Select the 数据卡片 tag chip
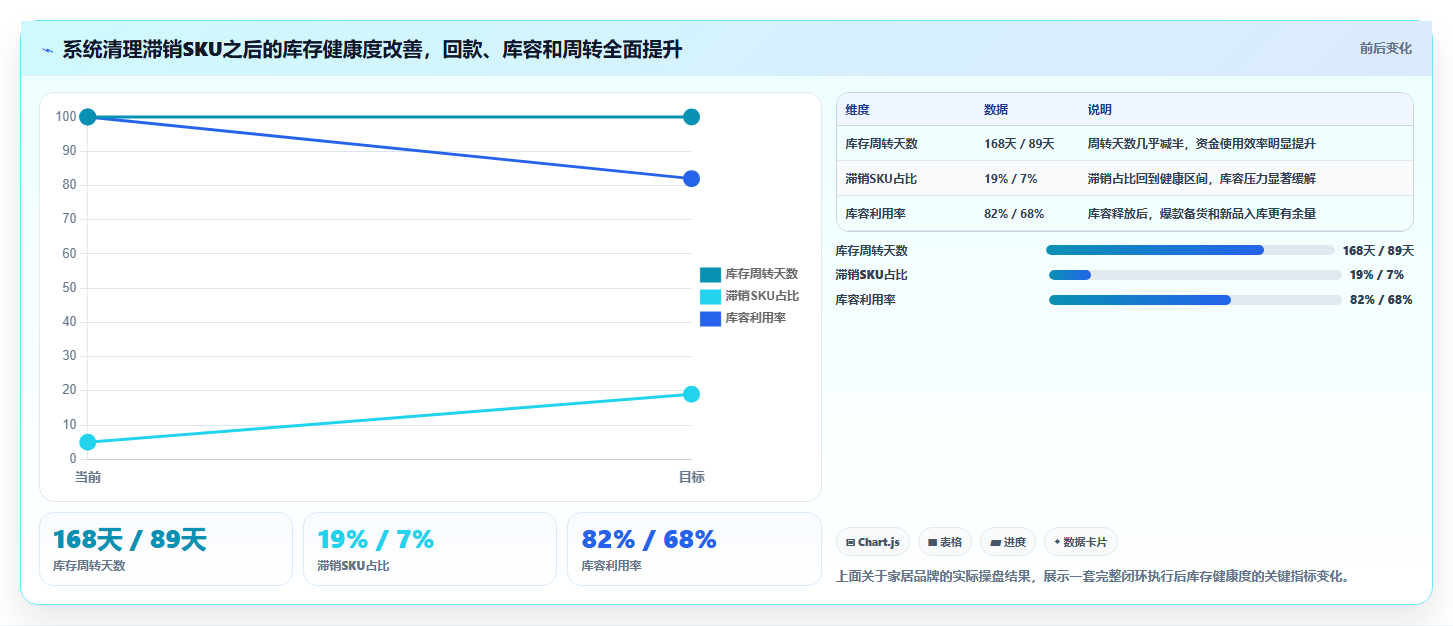 [x=1080, y=542]
